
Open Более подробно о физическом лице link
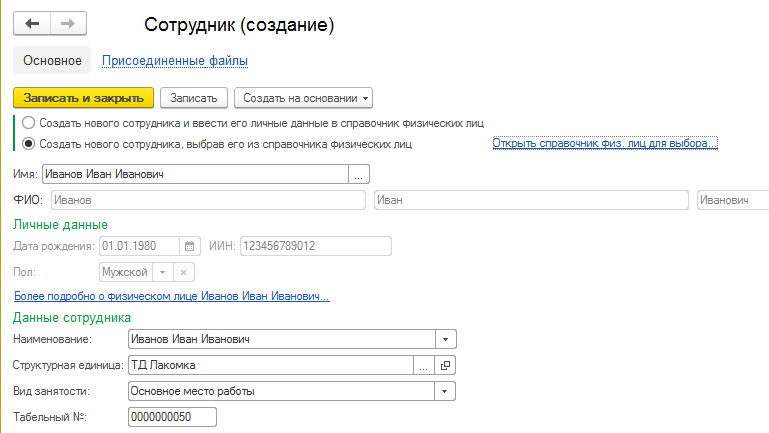click(x=172, y=296)
